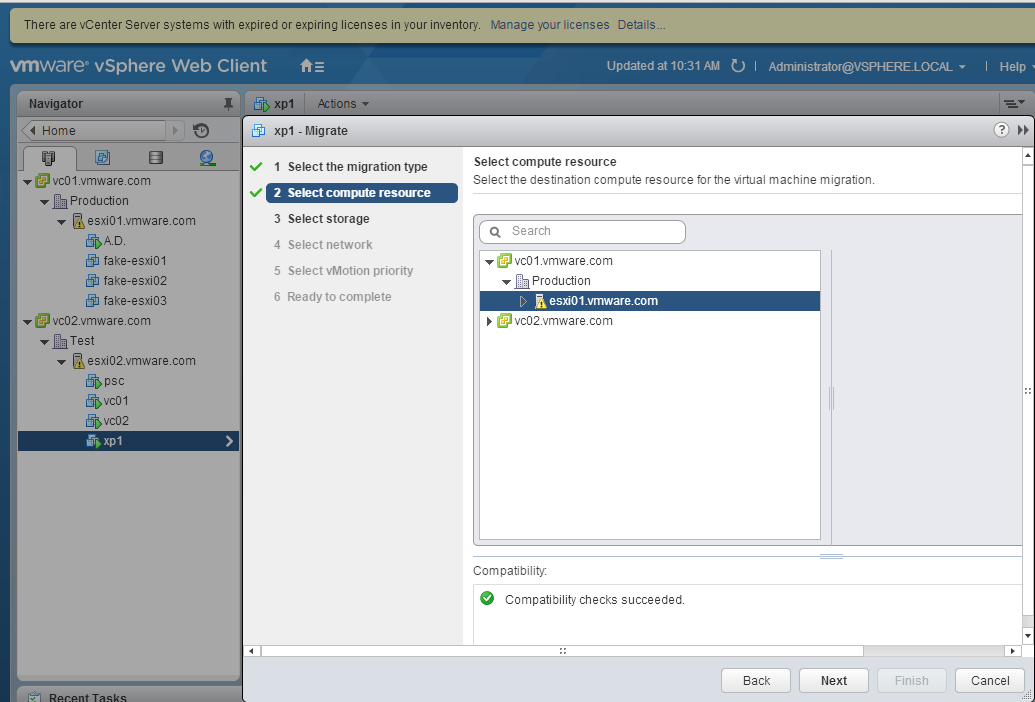
Task: Expand esxi01.vmware.com in compute resource tree
Action: click(523, 301)
